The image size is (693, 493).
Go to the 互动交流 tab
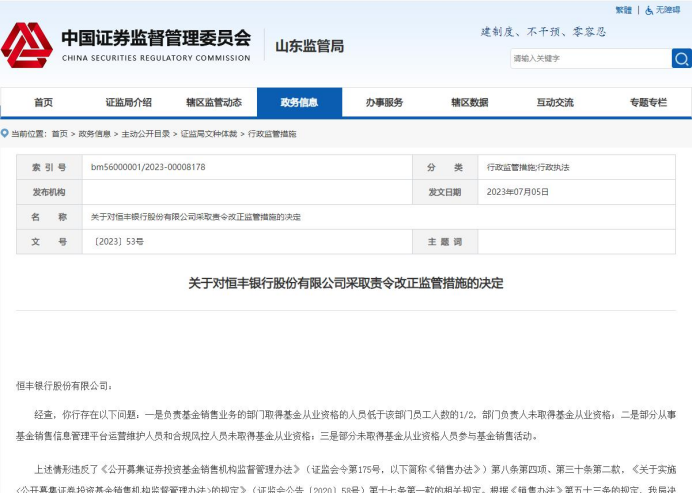(555, 103)
